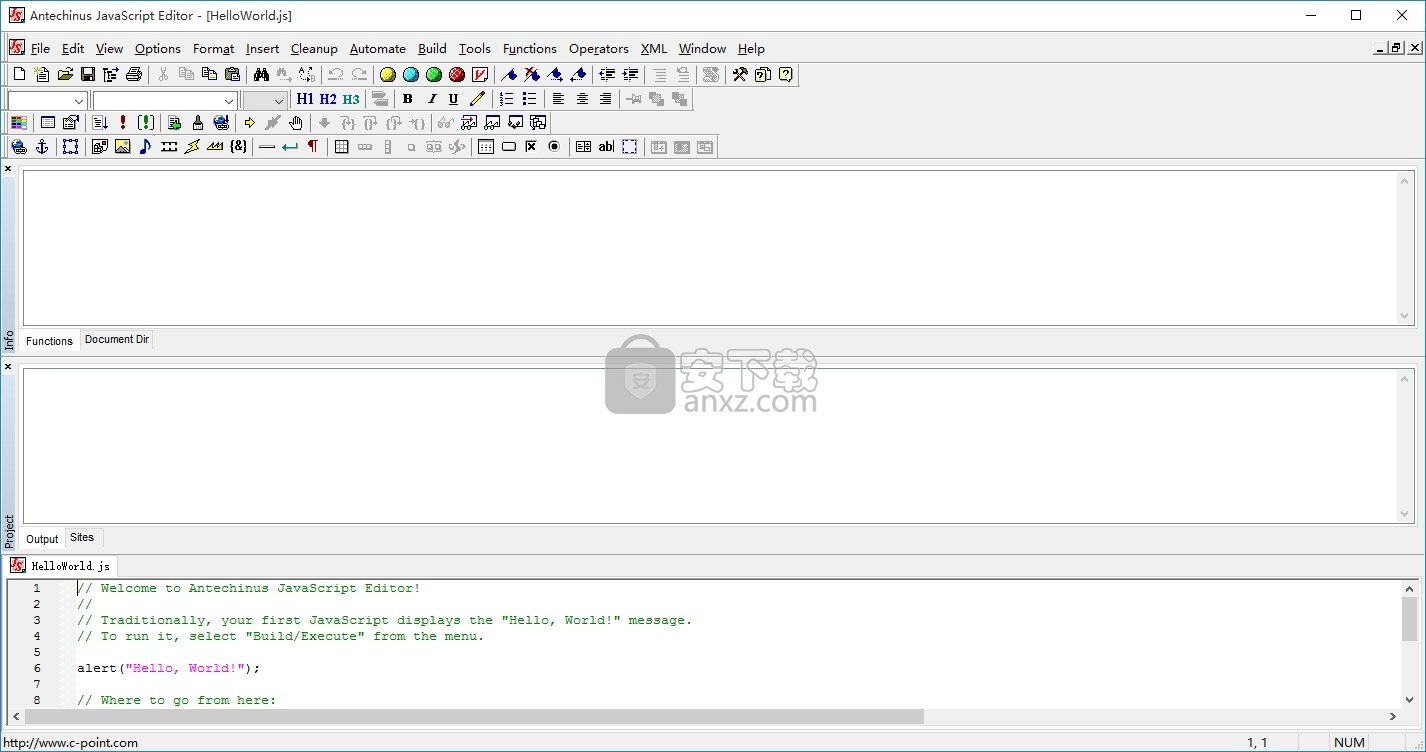
Task: Click the red exclamation mark icon
Action: (x=123, y=123)
